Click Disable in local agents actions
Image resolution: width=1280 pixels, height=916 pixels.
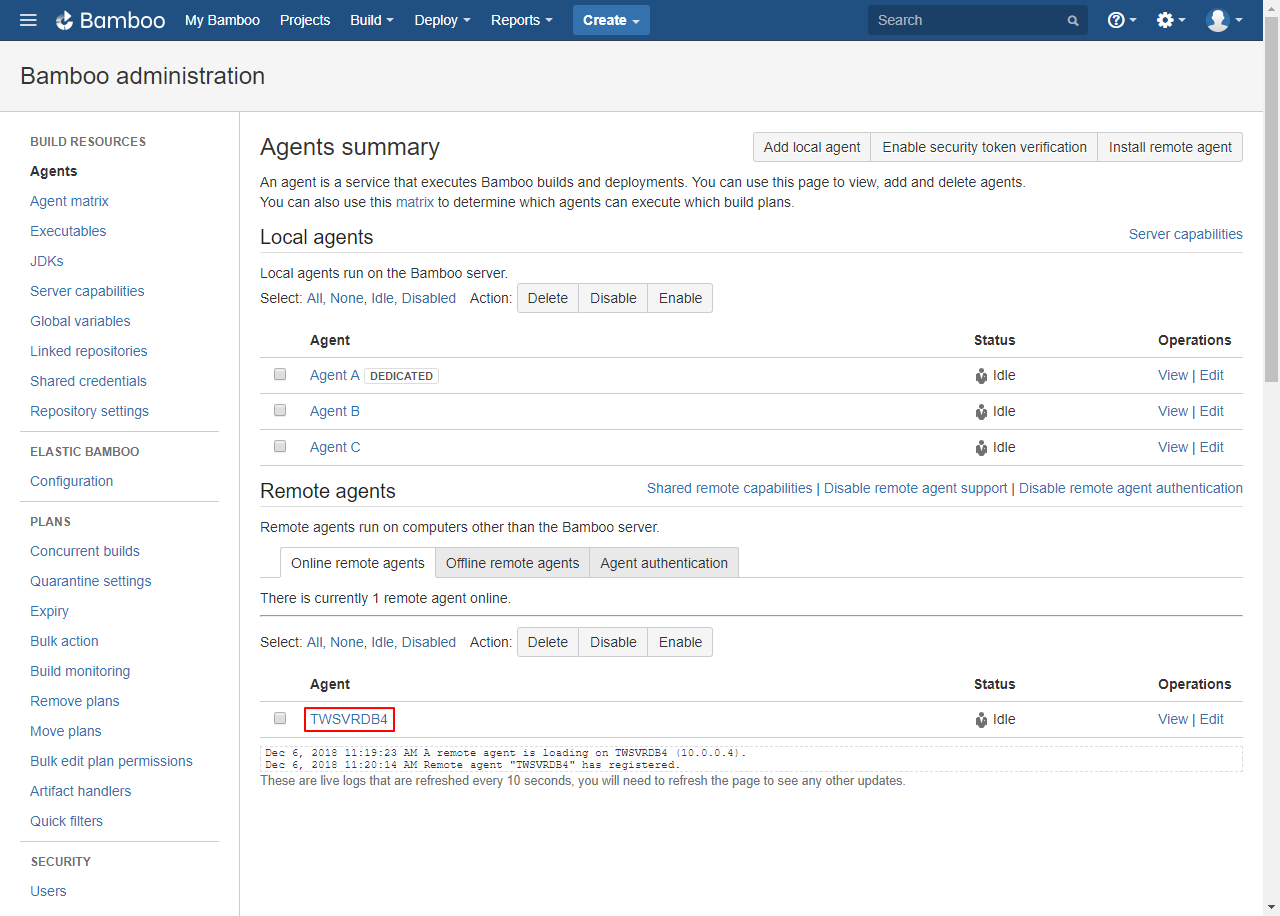(613, 298)
